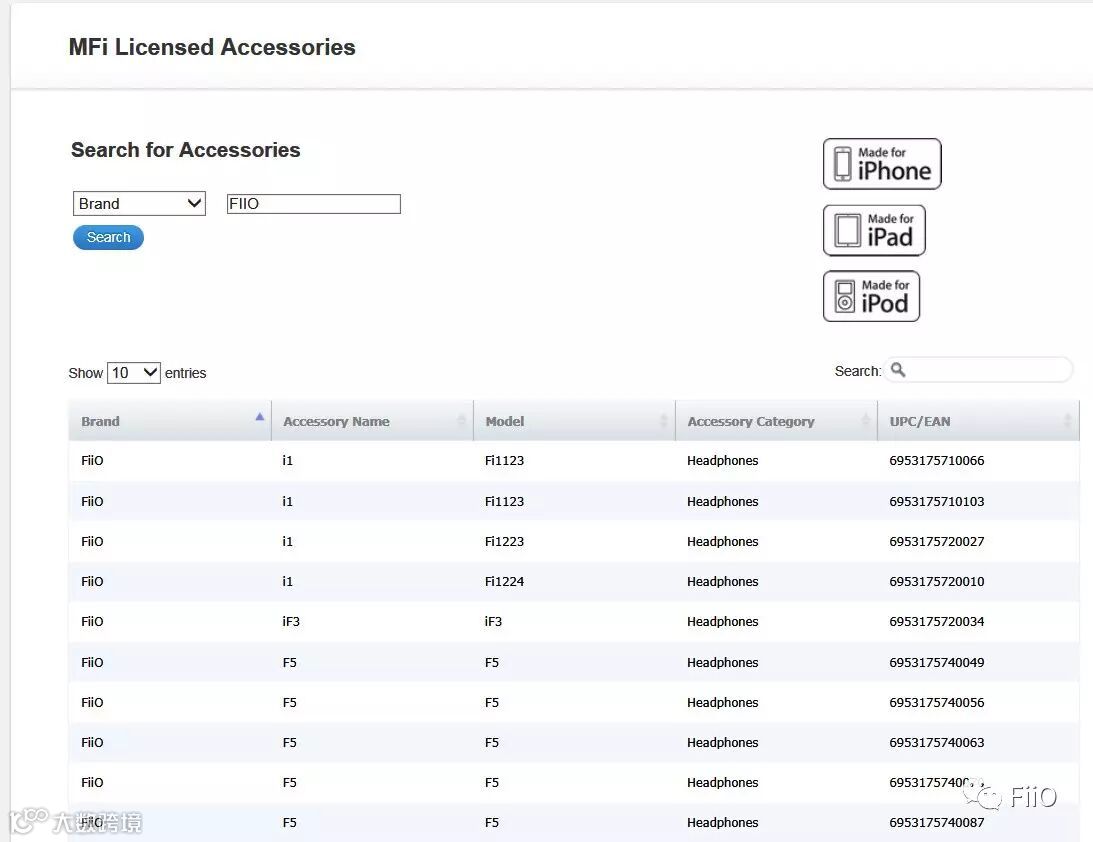Screen dimensions: 1093x842
Task: Click Headphones in the 6953175710066 row
Action: [722, 461]
